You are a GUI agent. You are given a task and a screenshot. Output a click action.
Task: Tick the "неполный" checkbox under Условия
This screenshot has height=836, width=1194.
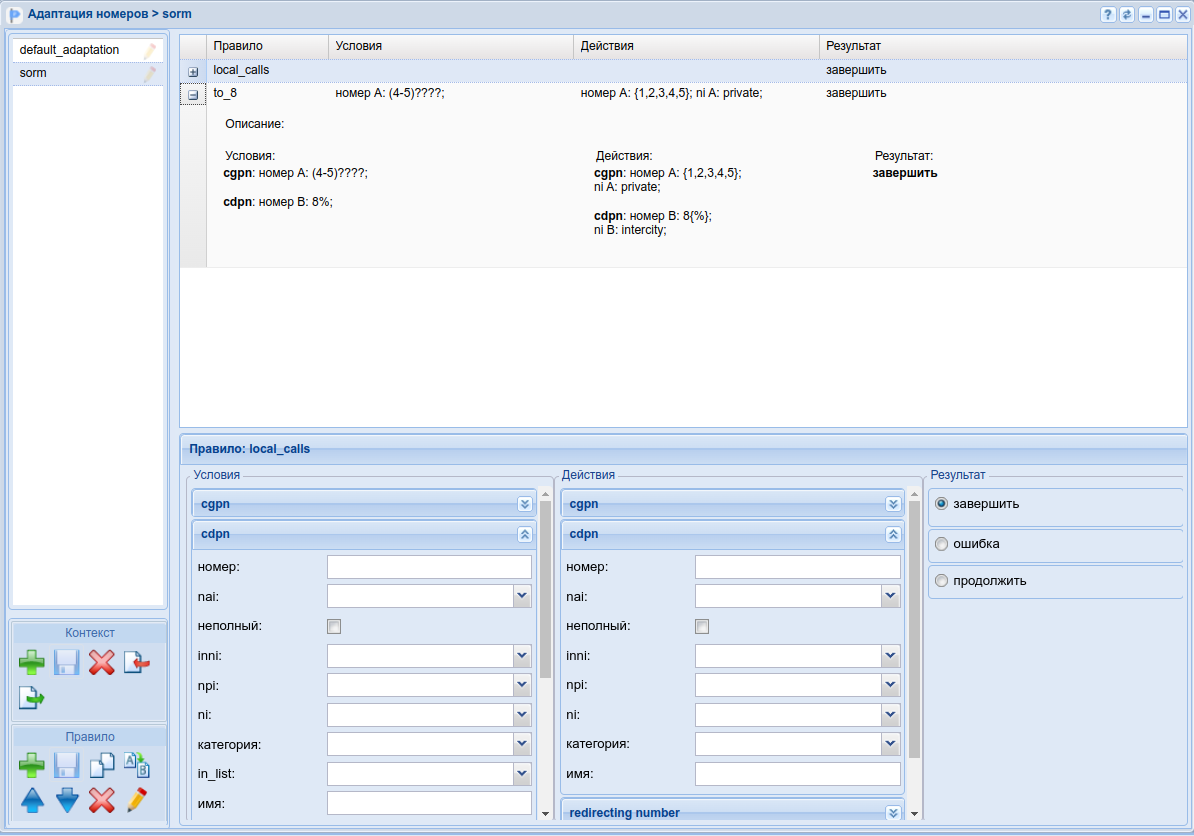(x=334, y=626)
